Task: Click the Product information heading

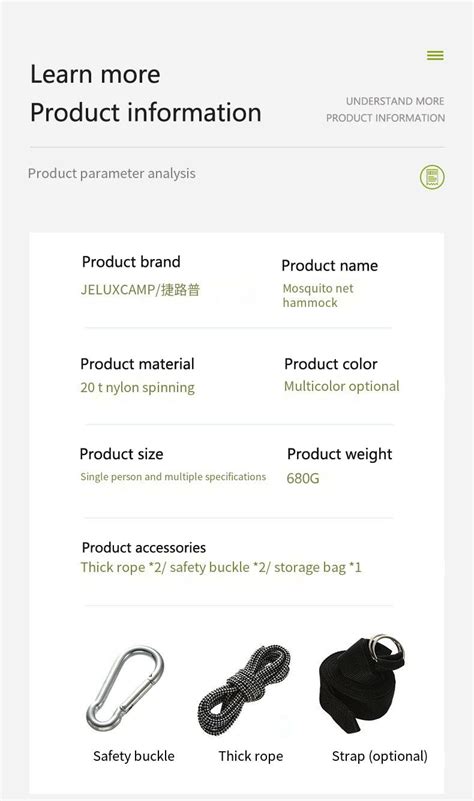Action: pyautogui.click(x=146, y=112)
